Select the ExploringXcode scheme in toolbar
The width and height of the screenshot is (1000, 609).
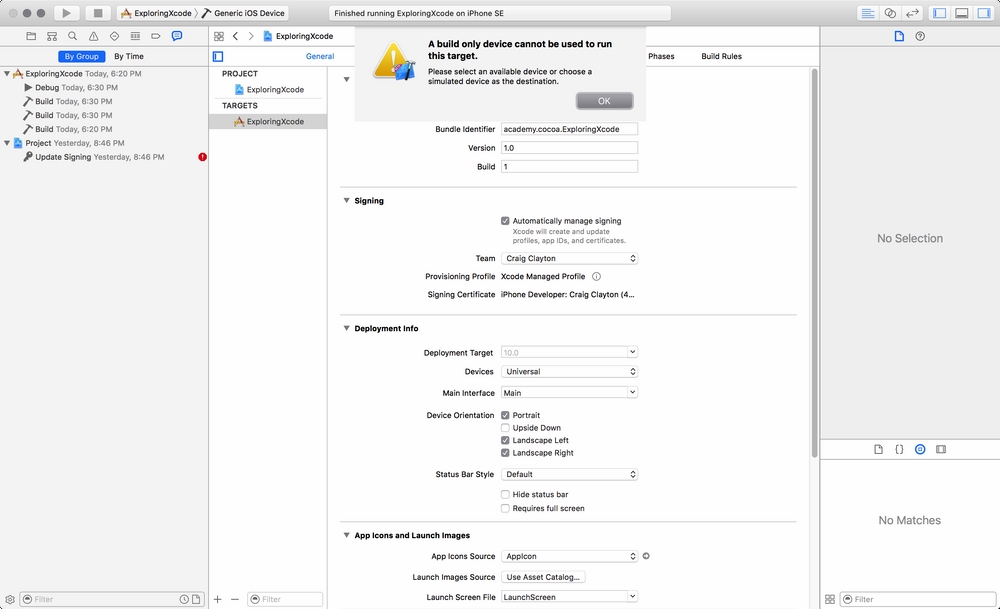click(x=156, y=13)
